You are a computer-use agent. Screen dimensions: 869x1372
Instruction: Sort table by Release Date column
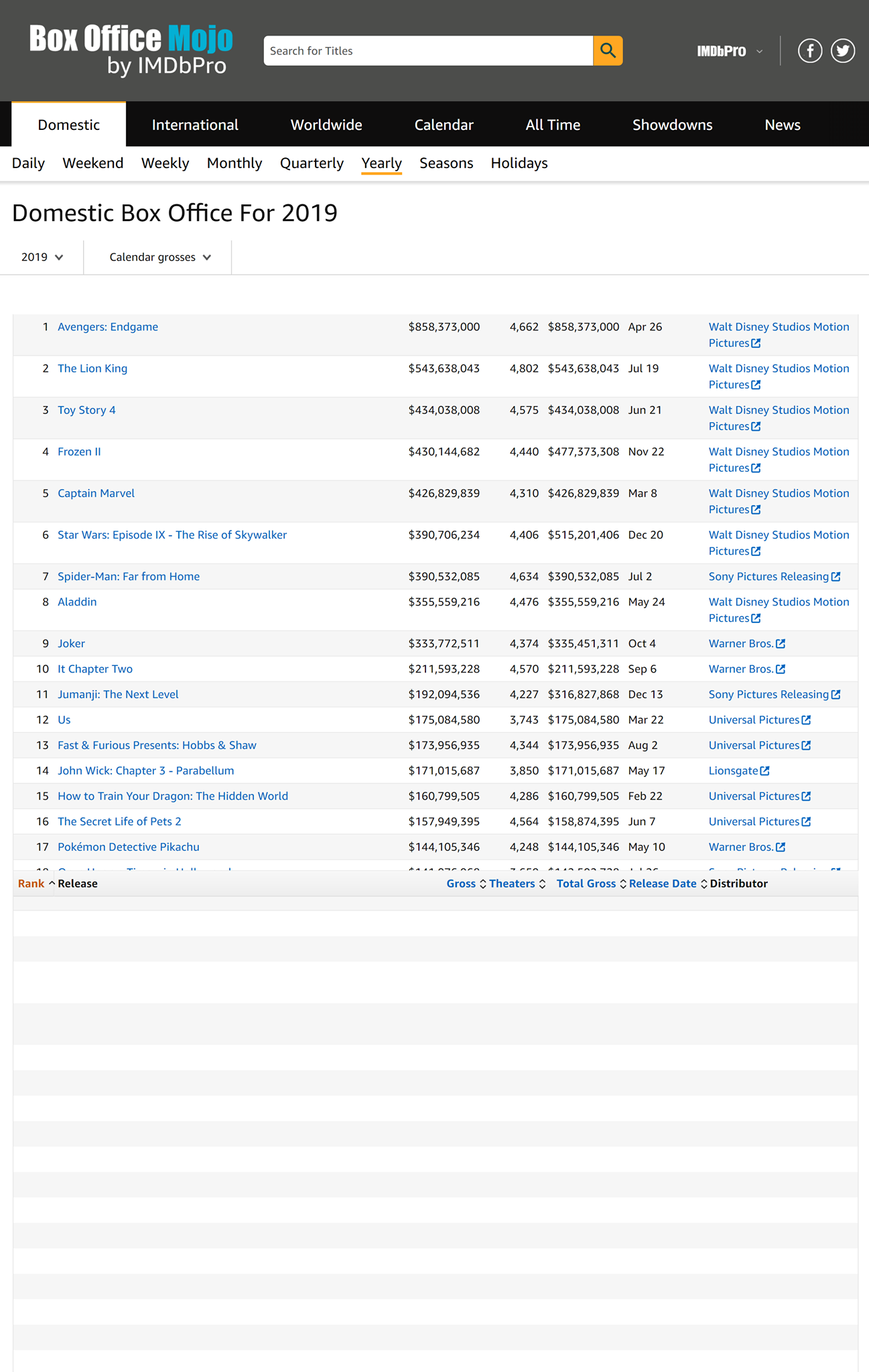coord(667,884)
